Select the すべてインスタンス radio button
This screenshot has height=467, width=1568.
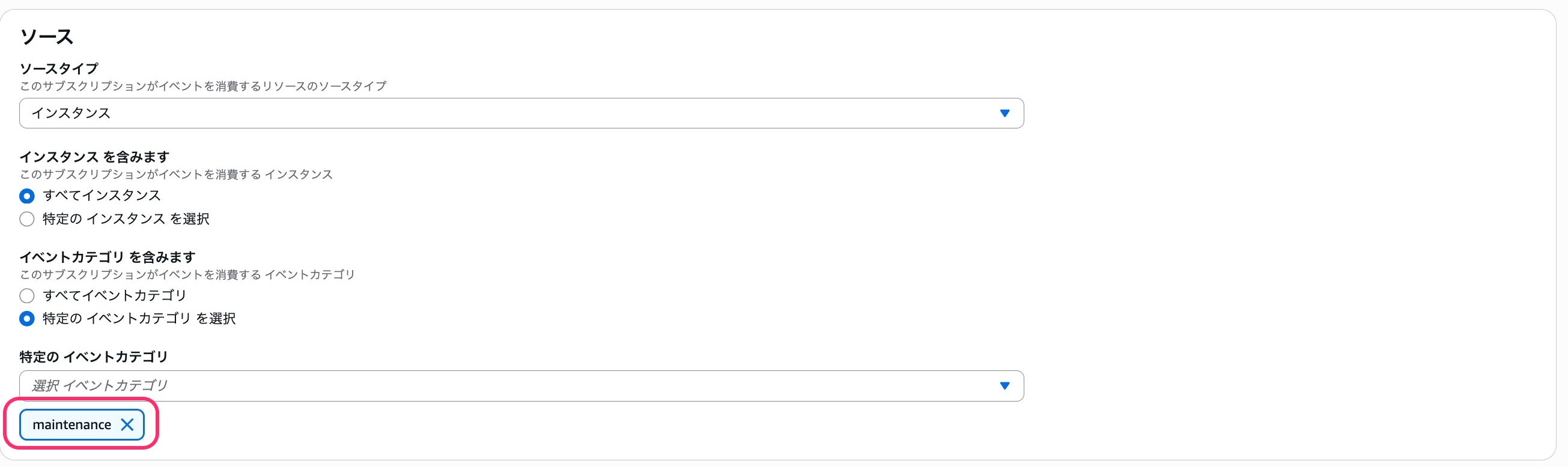[x=27, y=196]
